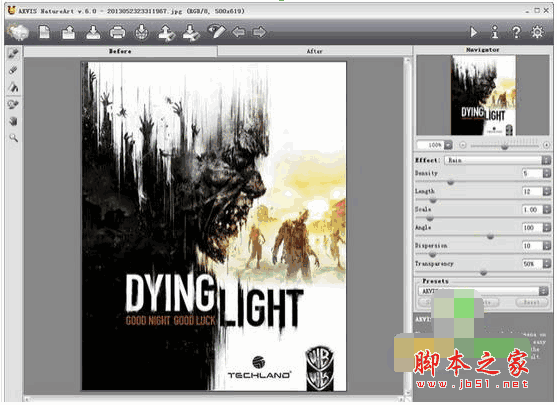
Task: Open the 100% zoom level dropdown
Action: pos(448,145)
